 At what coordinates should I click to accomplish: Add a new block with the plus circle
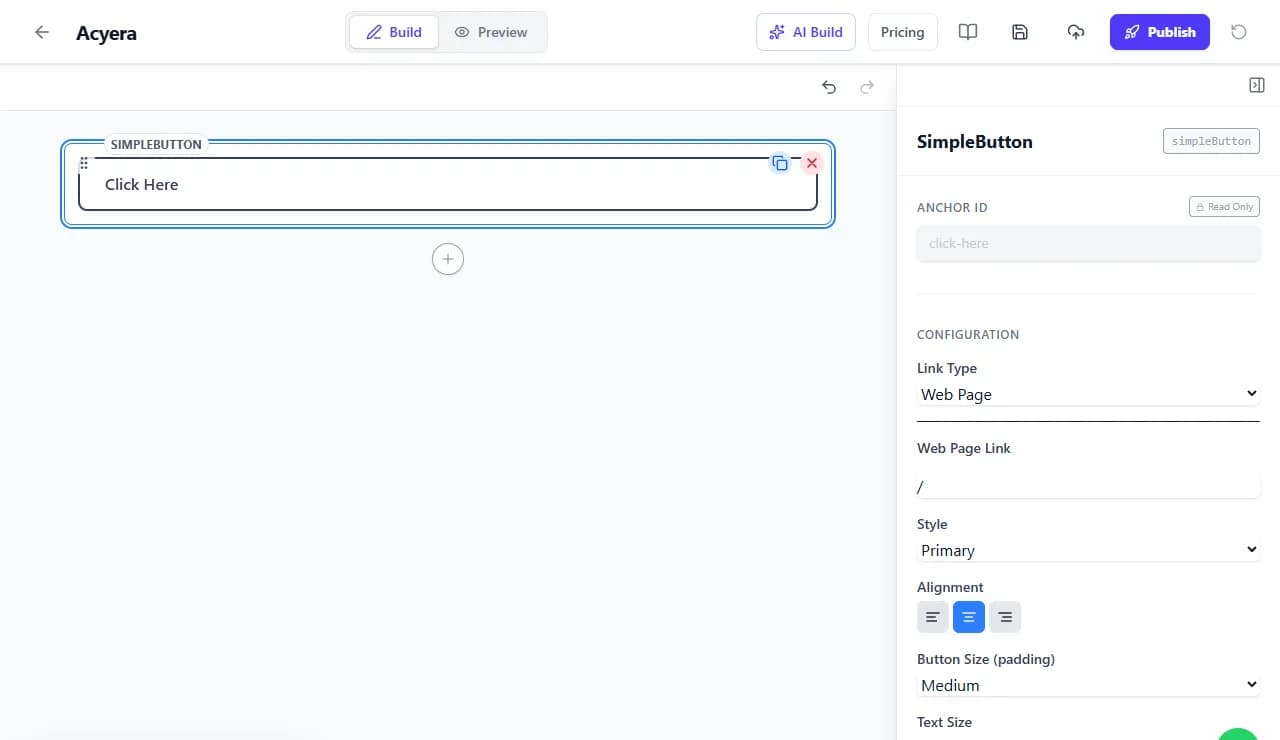tap(448, 259)
